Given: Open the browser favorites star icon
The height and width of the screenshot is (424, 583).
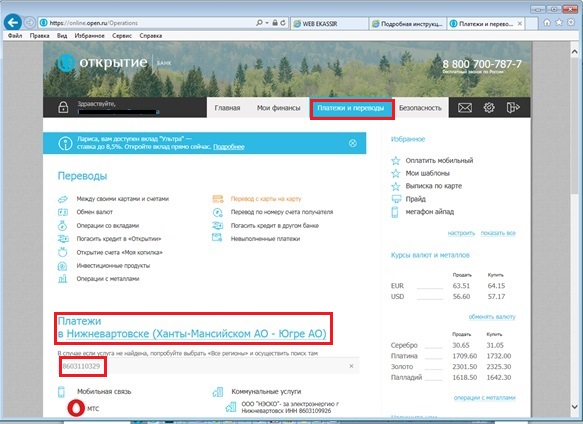Looking at the screenshot, I should tap(559, 23).
